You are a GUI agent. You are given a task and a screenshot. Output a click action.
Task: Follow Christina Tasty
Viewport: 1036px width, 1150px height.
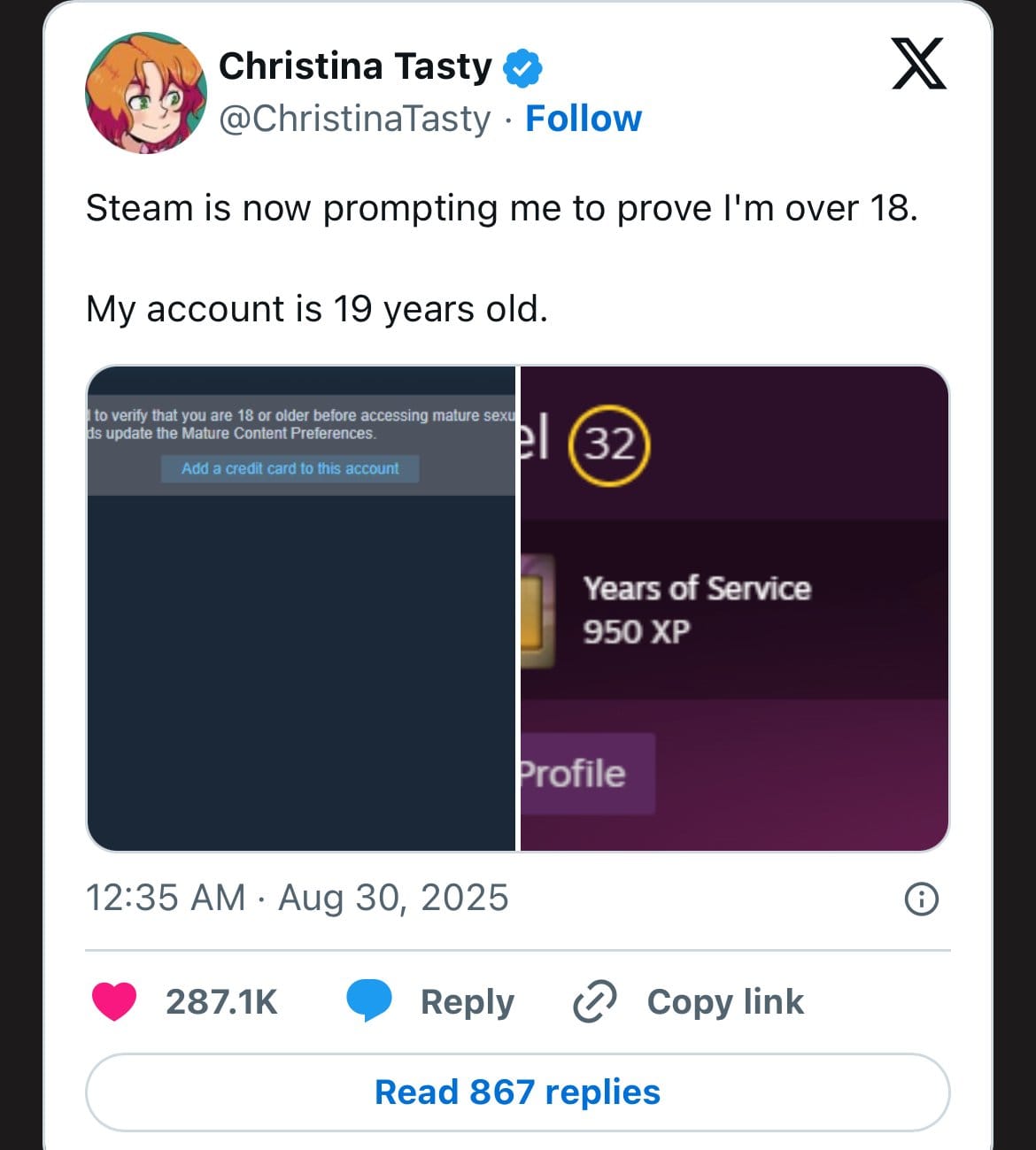pos(584,119)
